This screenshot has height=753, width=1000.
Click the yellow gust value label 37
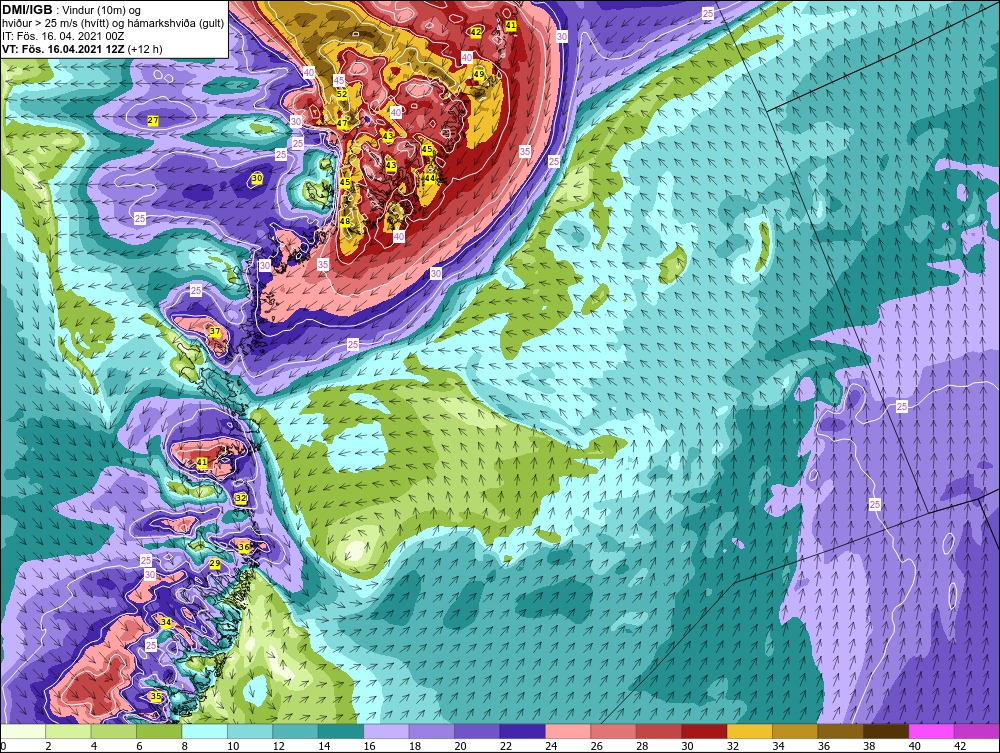[x=215, y=332]
